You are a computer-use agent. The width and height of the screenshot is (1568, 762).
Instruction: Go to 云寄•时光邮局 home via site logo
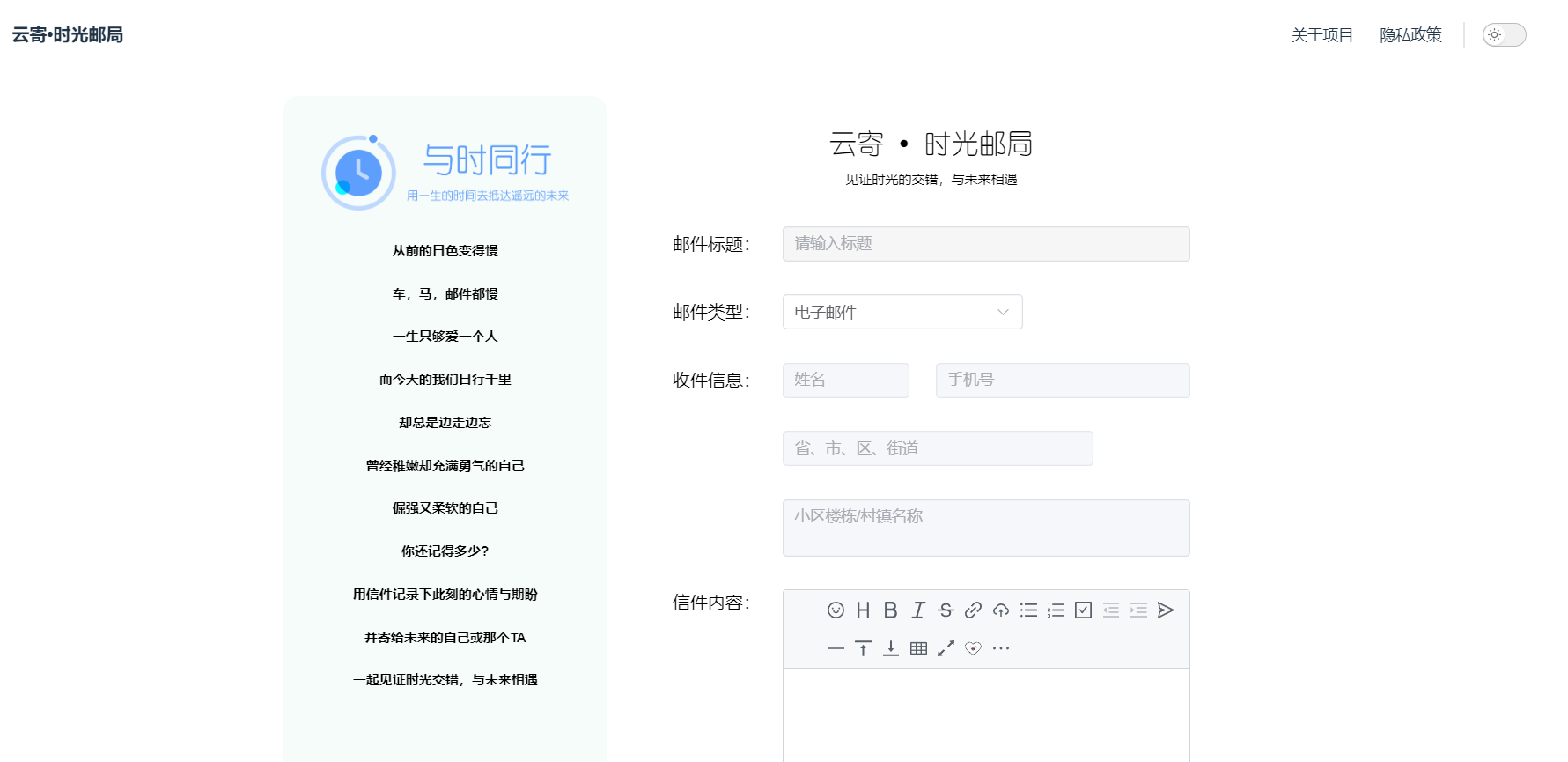tap(68, 34)
